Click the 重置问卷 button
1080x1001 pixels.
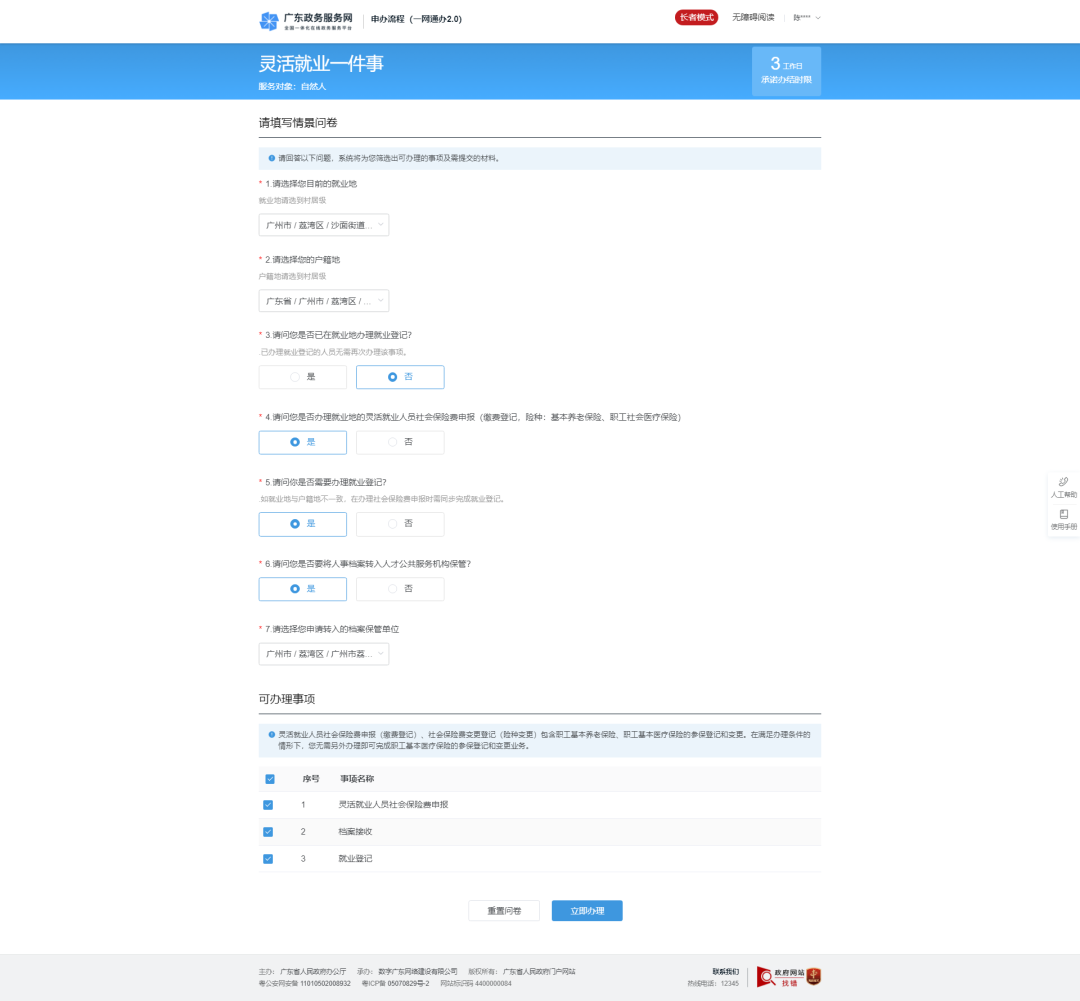(x=504, y=911)
